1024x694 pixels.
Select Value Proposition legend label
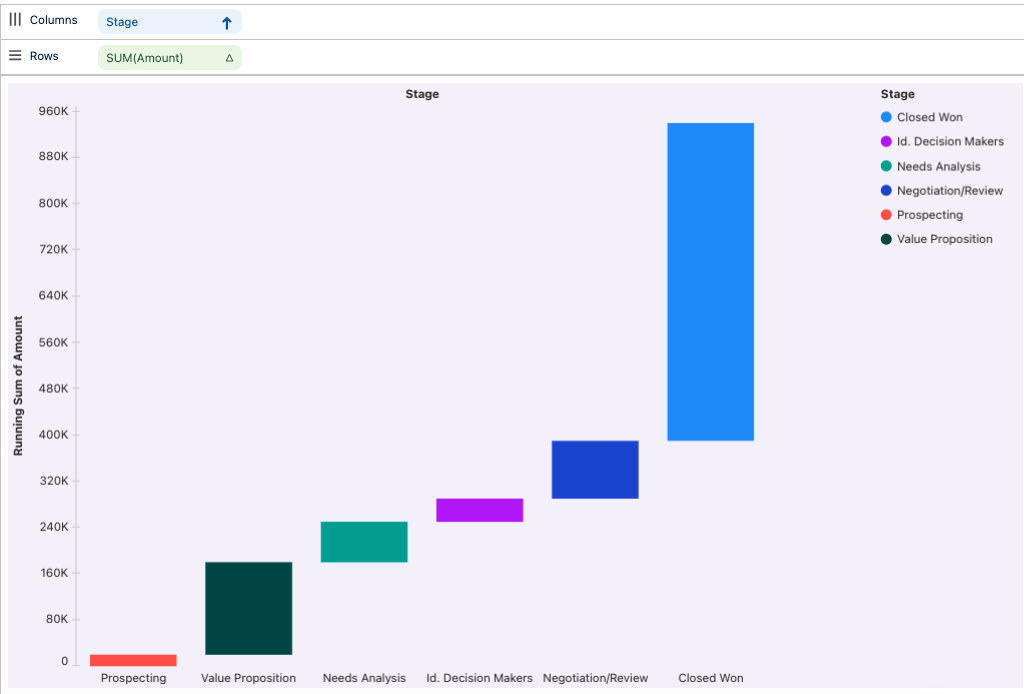944,239
